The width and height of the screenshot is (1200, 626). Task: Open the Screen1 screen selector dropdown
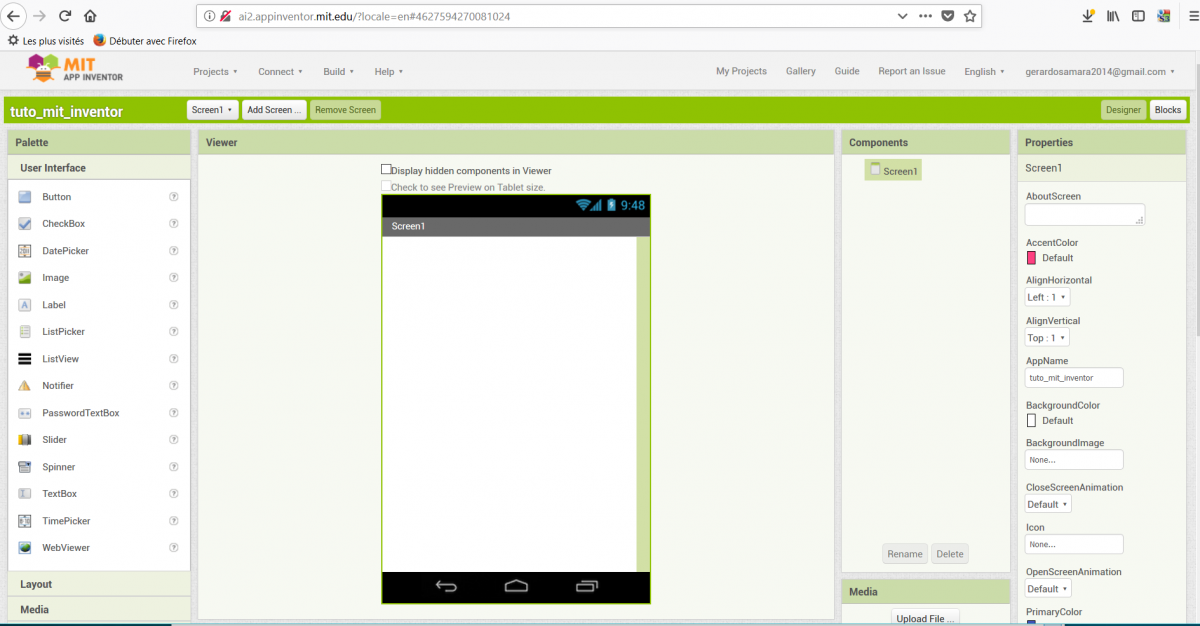[x=212, y=110]
